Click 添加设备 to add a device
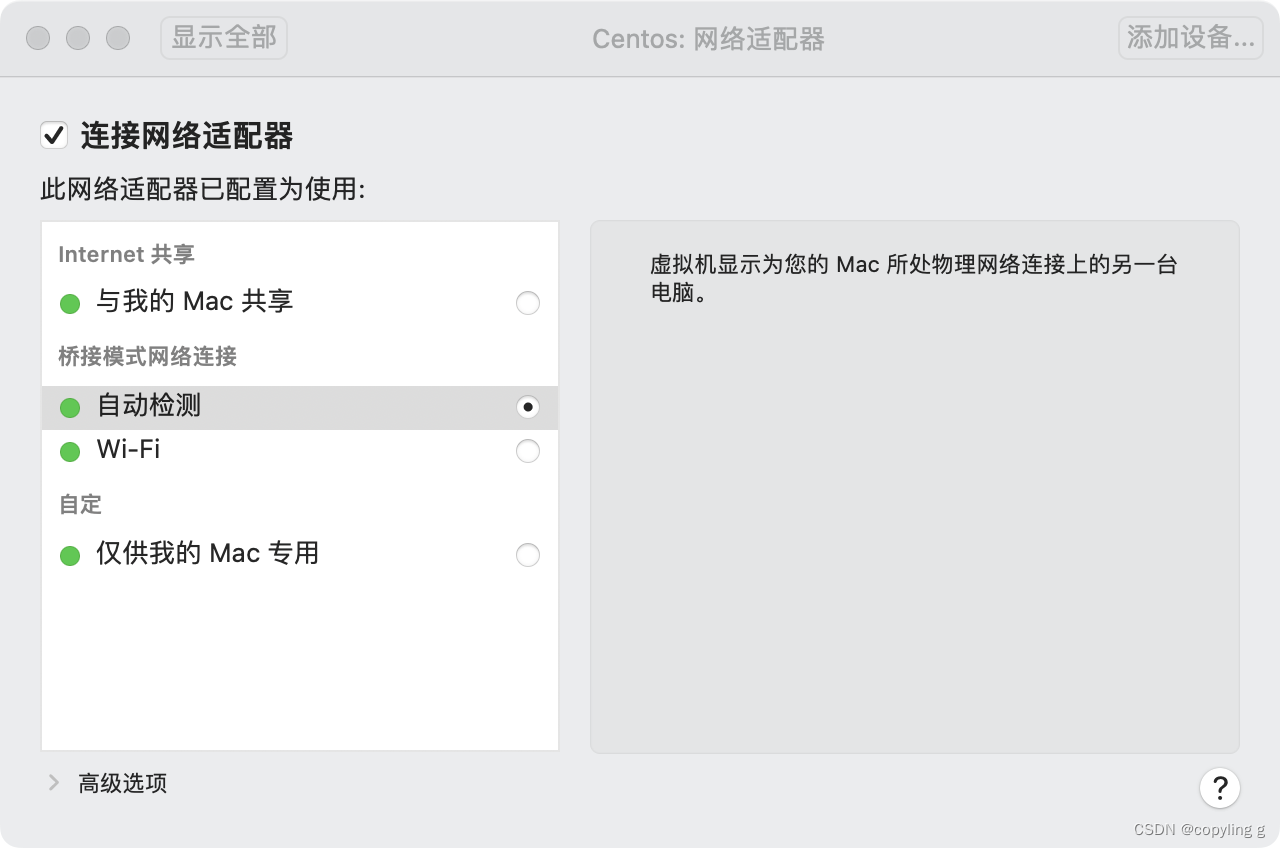This screenshot has height=848, width=1280. coord(1190,38)
